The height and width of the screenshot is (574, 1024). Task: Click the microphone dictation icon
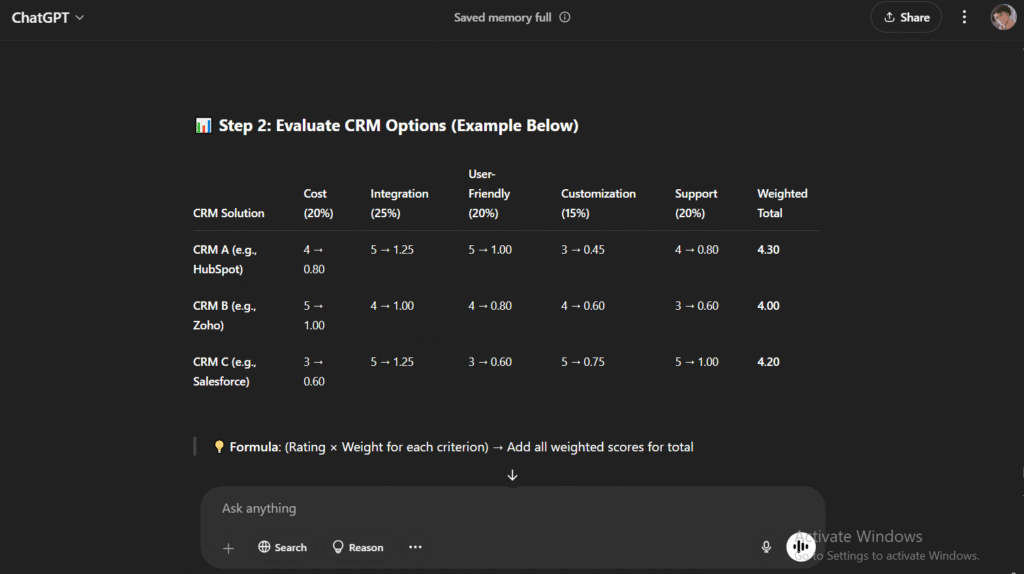pos(766,547)
